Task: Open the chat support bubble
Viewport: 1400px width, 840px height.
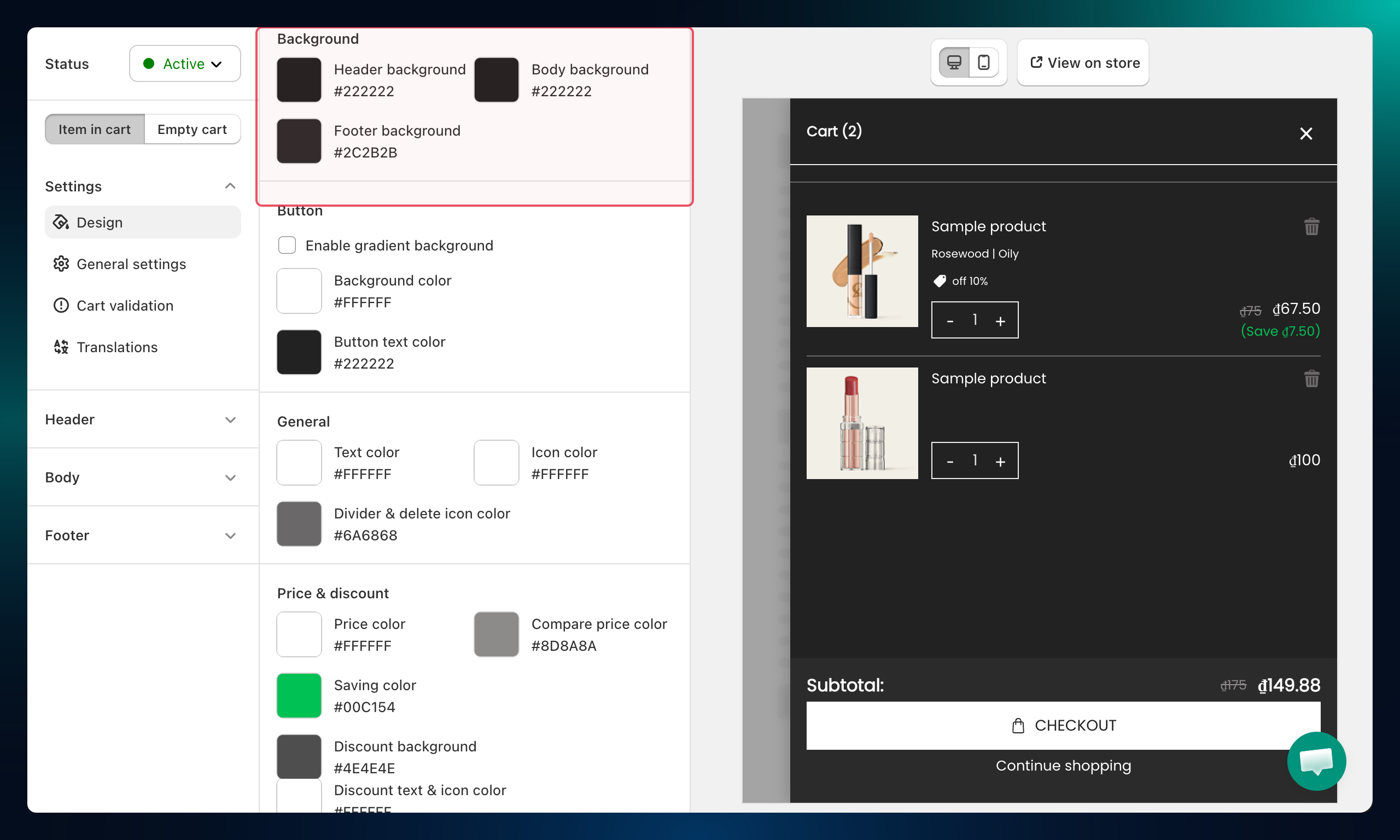Action: pos(1316,760)
